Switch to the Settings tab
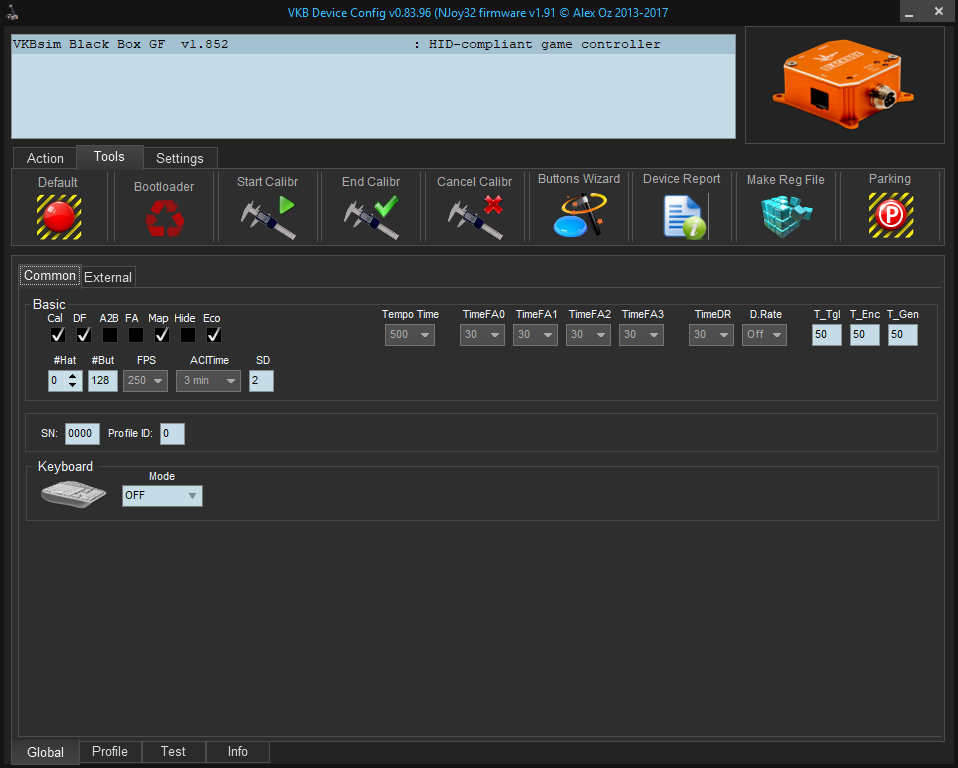This screenshot has width=958, height=768. pyautogui.click(x=180, y=158)
